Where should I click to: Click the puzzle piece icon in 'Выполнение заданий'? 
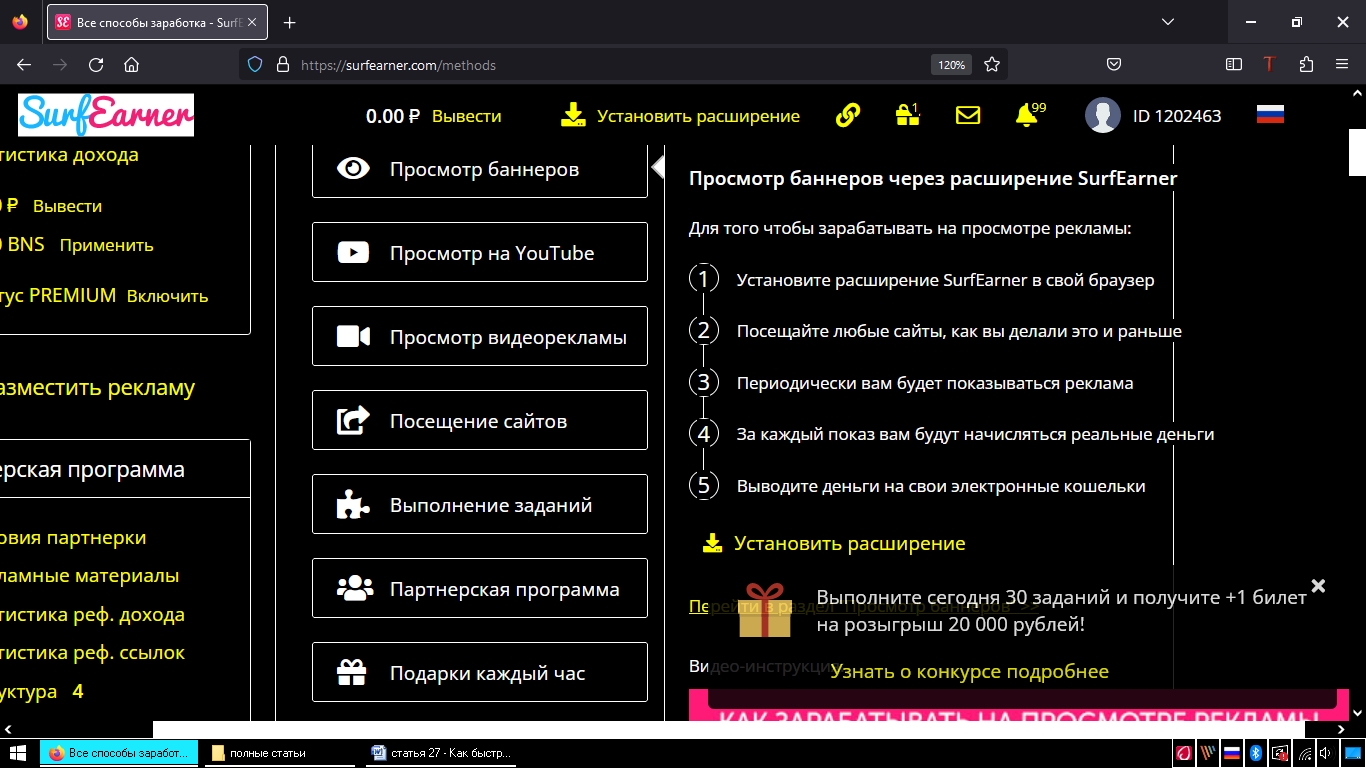tap(353, 505)
